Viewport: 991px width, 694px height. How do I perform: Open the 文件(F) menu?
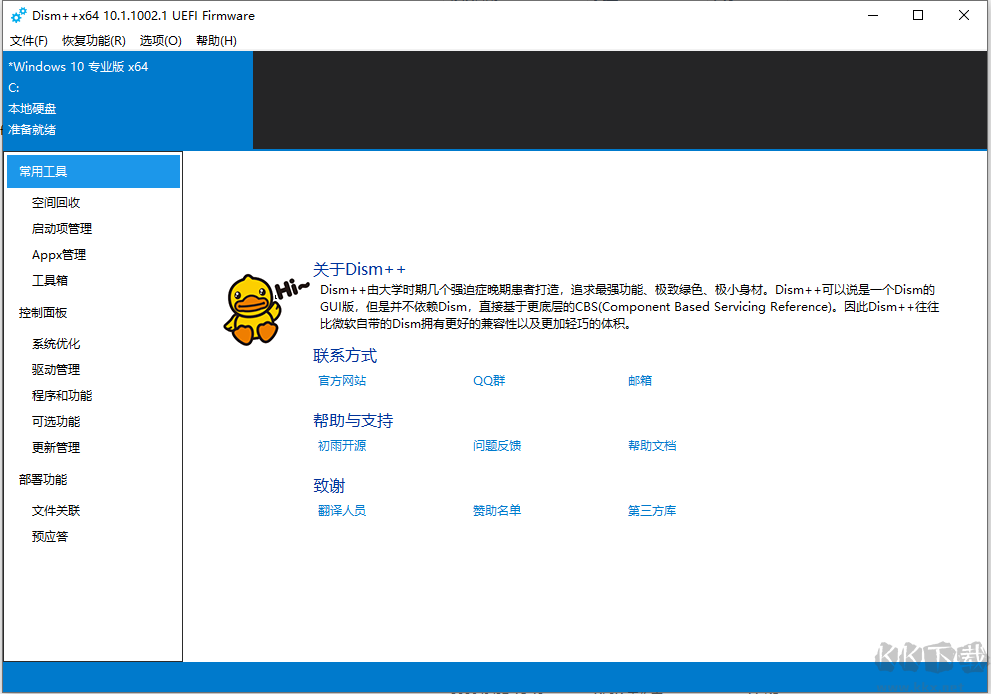pos(28,41)
